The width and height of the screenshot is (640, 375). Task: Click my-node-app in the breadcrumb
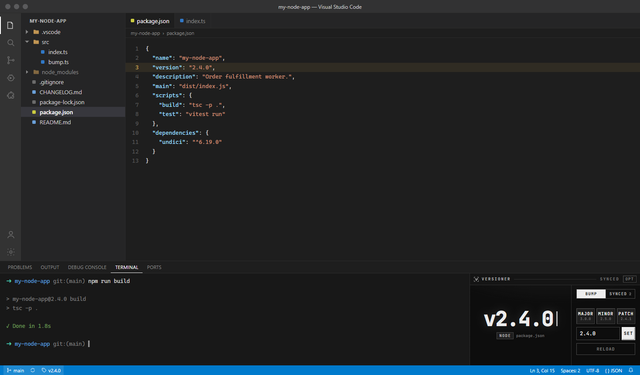pyautogui.click(x=145, y=33)
